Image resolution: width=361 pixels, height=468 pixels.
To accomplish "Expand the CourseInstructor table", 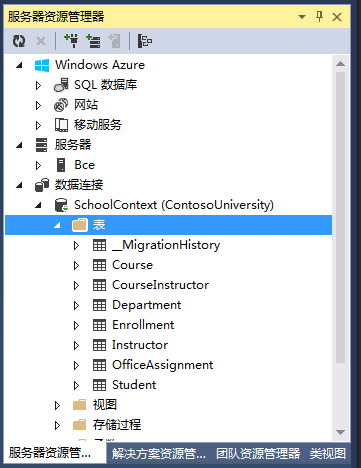I will pyautogui.click(x=76, y=286).
